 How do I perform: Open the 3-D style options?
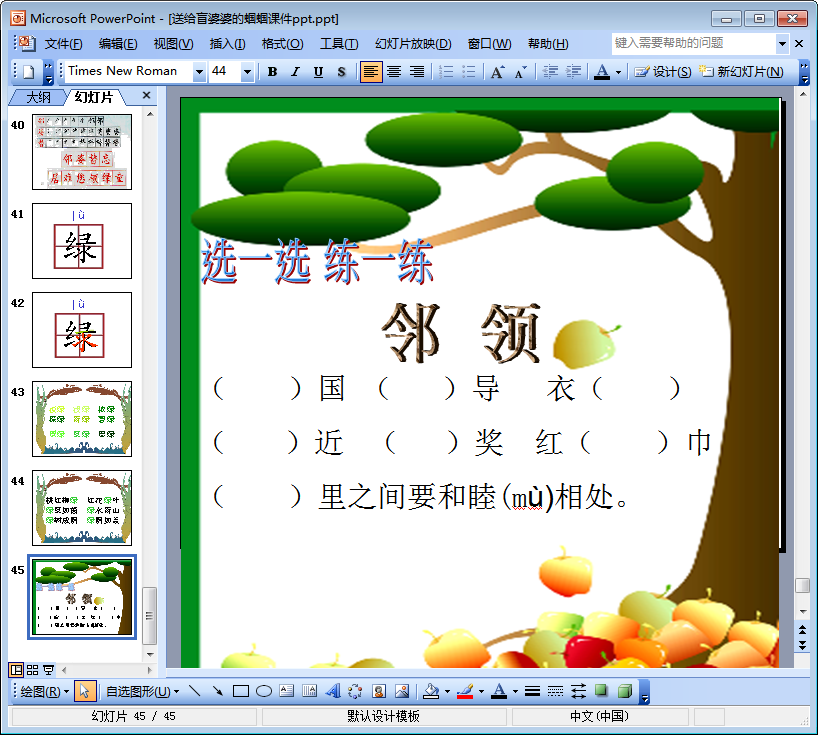[x=624, y=691]
